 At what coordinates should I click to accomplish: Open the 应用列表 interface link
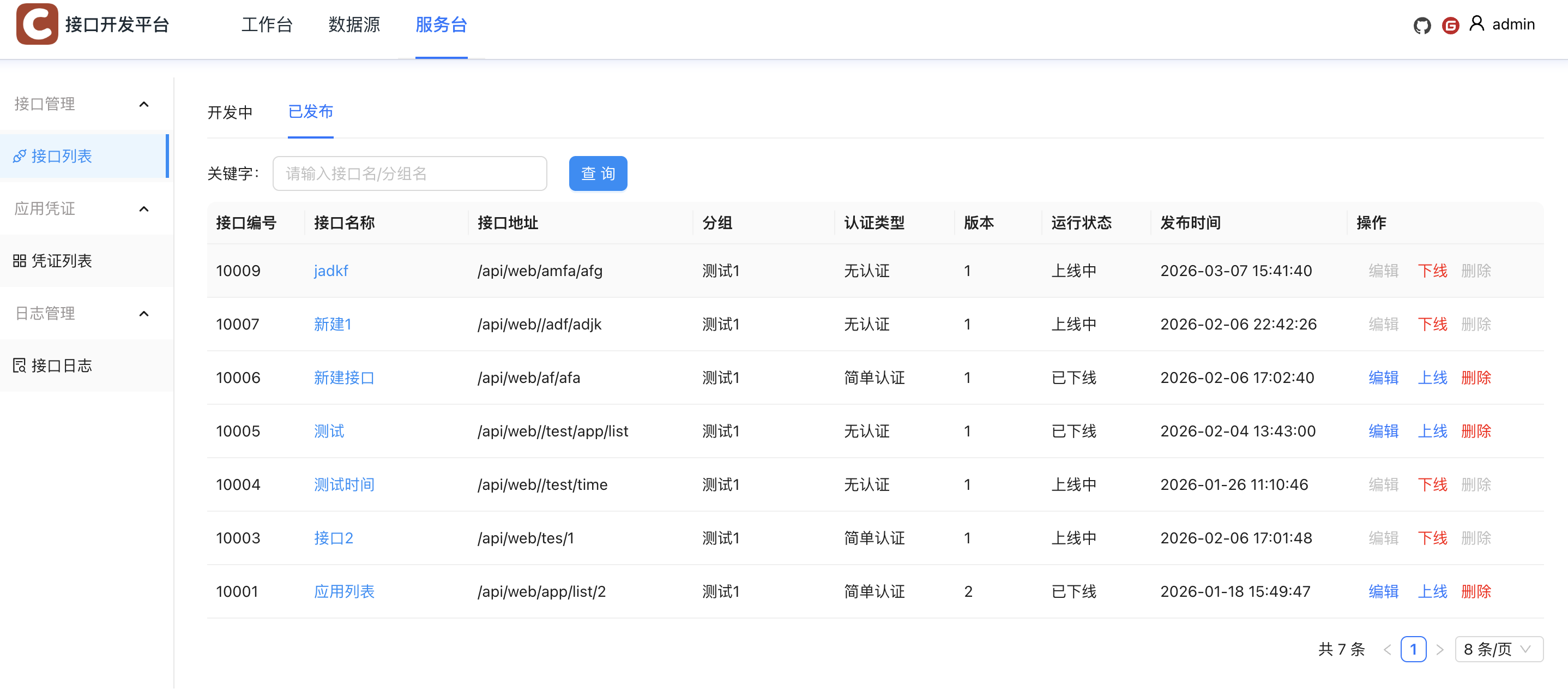click(344, 592)
